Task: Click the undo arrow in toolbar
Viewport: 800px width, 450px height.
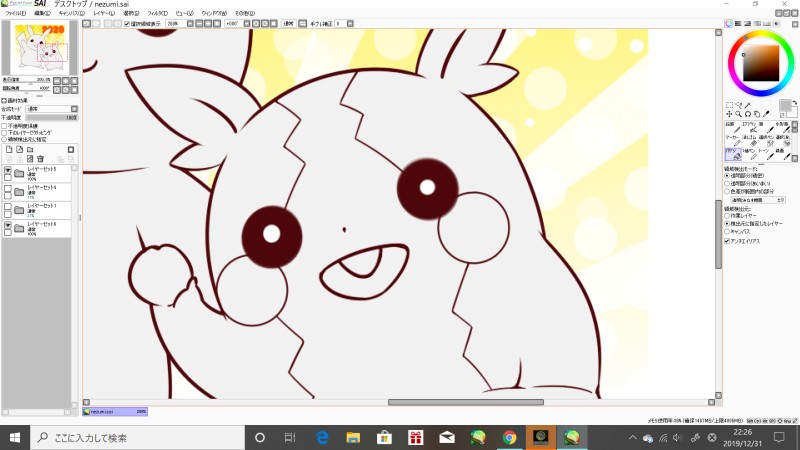Action: click(86, 23)
